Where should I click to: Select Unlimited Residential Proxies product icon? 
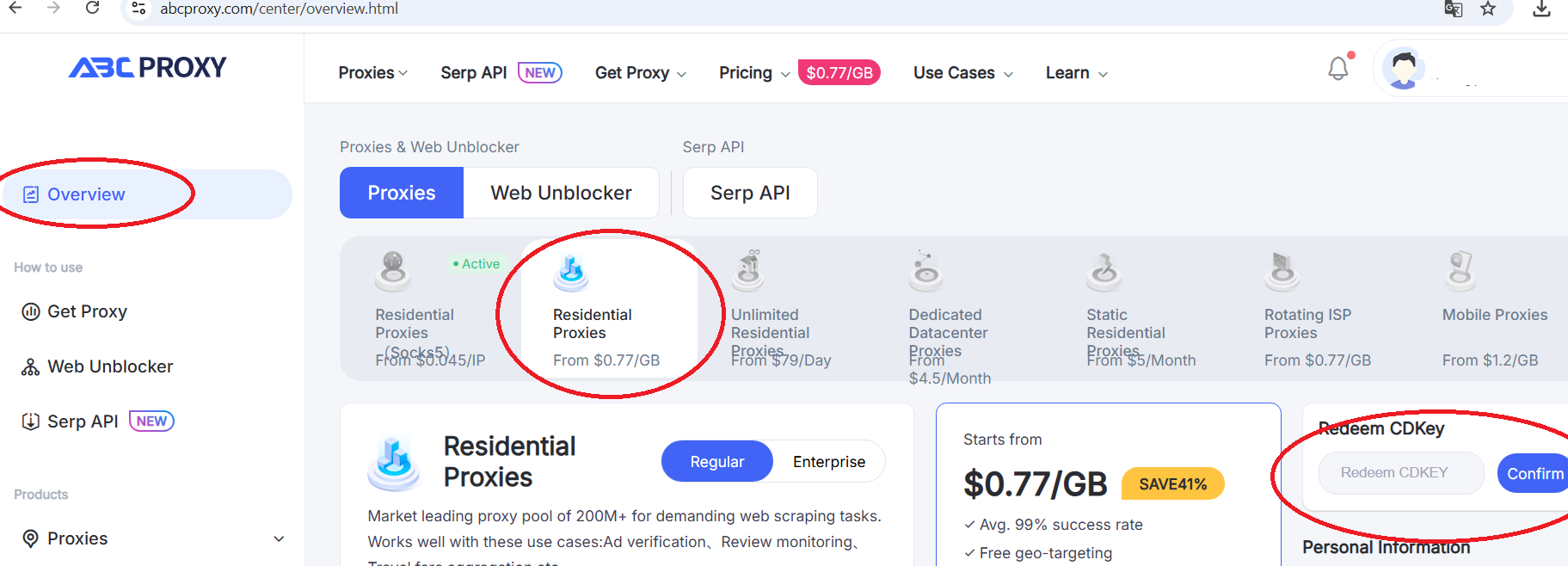[749, 271]
